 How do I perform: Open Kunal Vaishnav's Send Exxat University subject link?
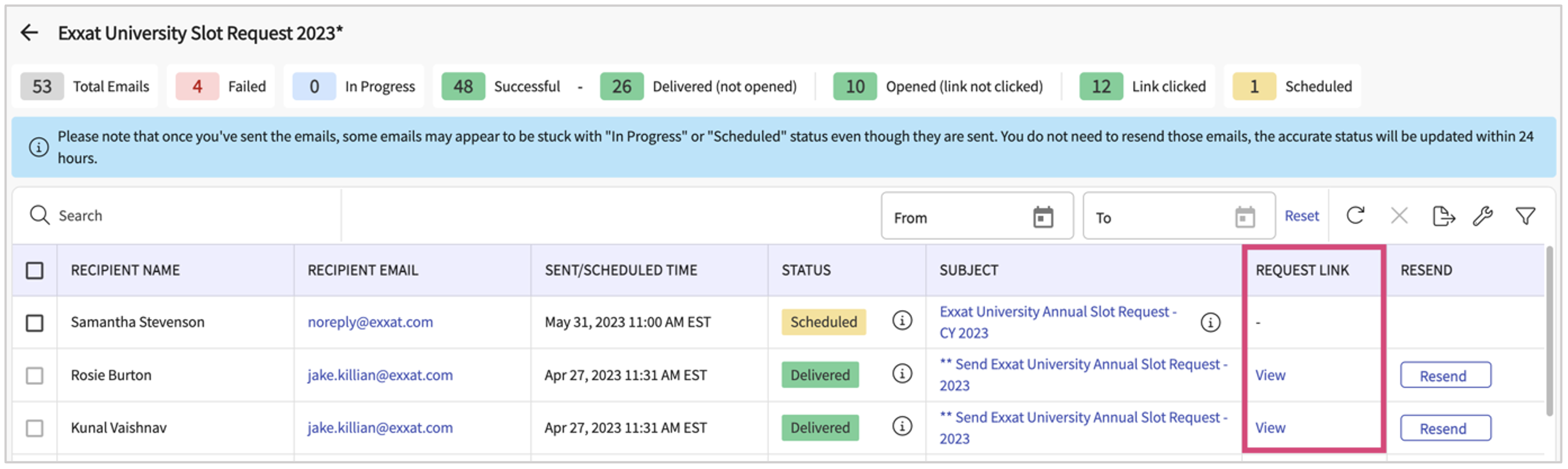click(x=1083, y=428)
